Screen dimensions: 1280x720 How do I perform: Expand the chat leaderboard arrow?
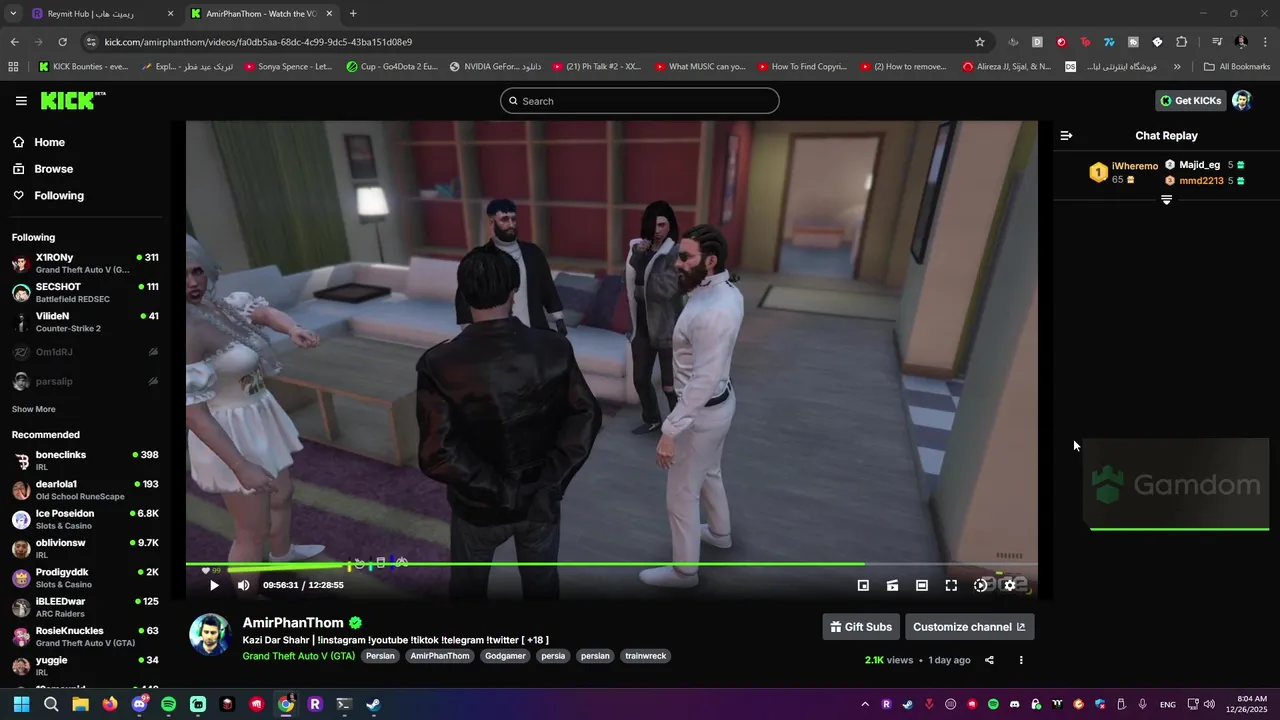pos(1166,200)
